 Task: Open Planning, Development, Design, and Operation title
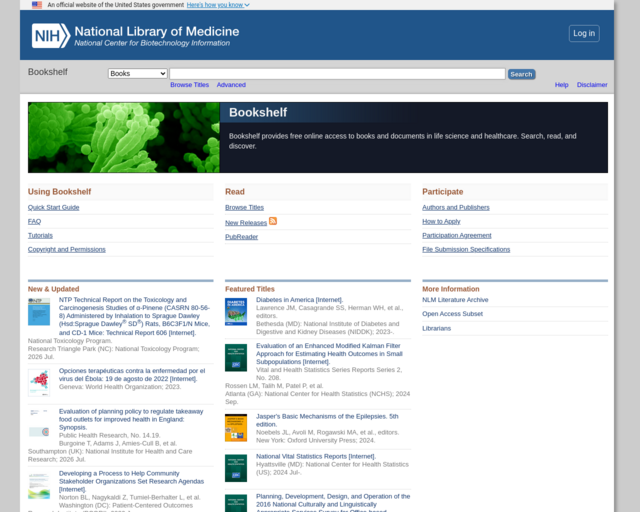pos(333,503)
